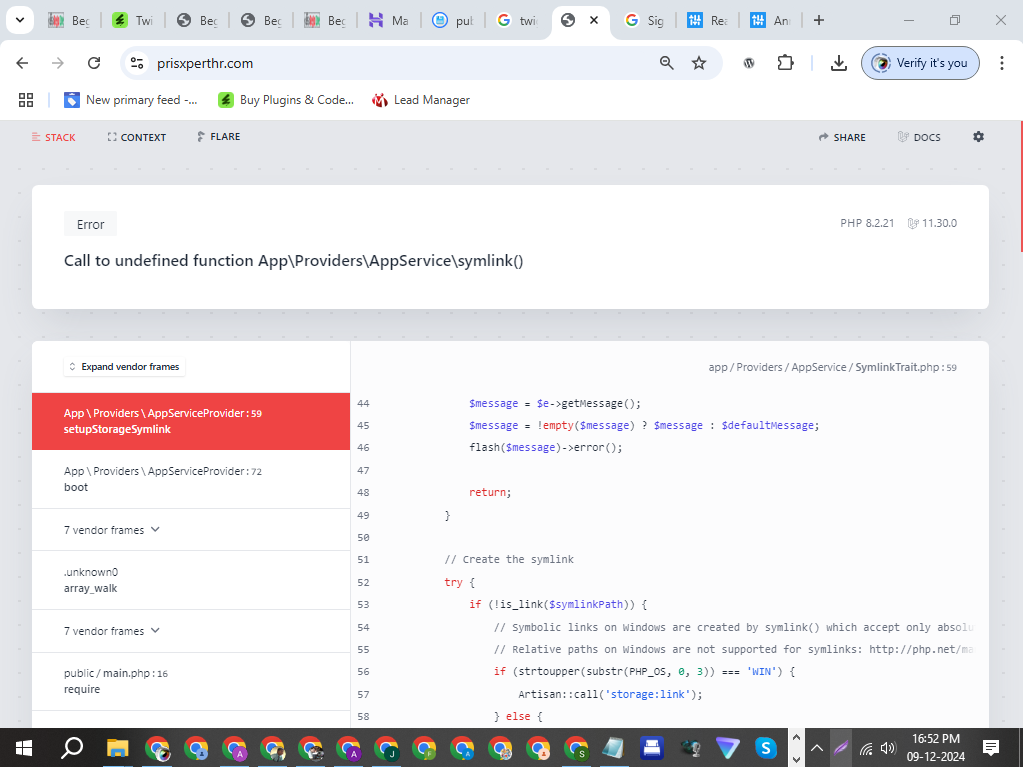Click the Verify it's you button
This screenshot has width=1023, height=767.
tap(920, 63)
